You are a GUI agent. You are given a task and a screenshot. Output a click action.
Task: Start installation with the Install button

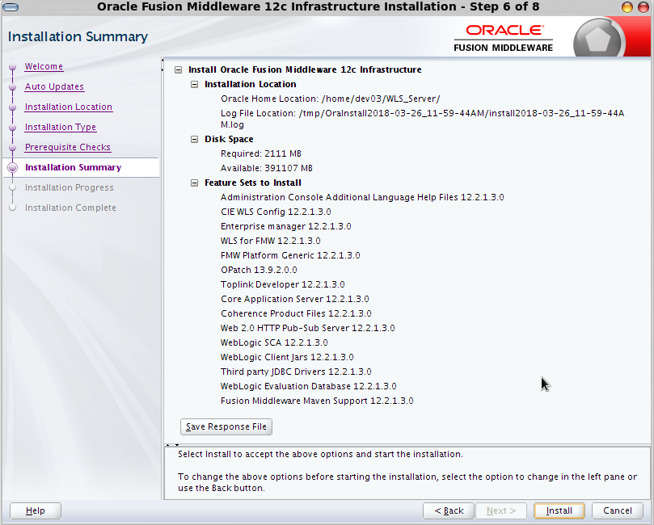(x=559, y=511)
